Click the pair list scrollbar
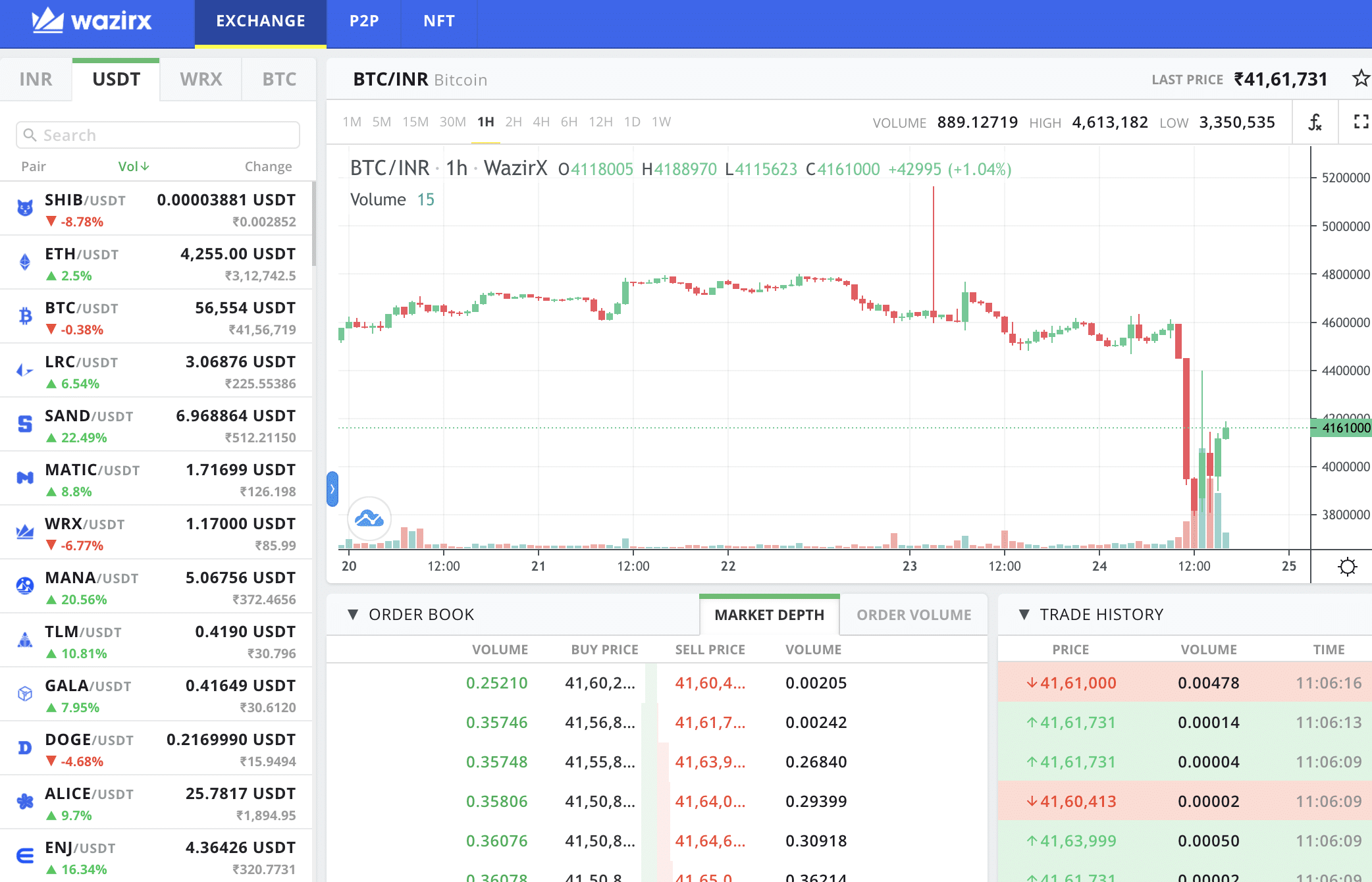Viewport: 1372px width, 882px height. click(x=314, y=224)
